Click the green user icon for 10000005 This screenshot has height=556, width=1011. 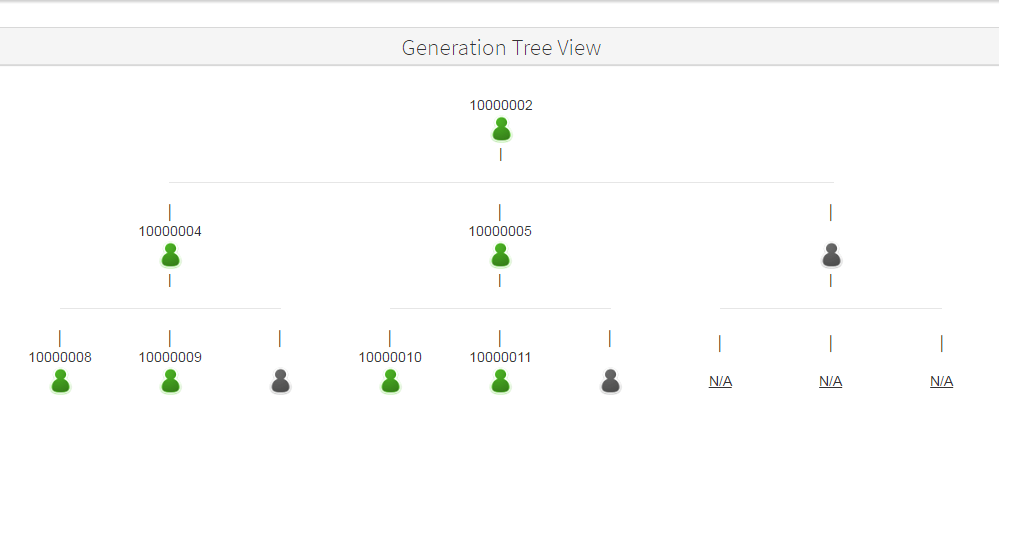(x=500, y=256)
